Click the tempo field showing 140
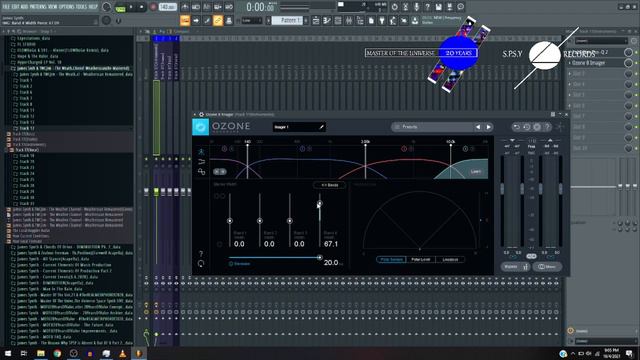640x360 pixels. pos(168,7)
